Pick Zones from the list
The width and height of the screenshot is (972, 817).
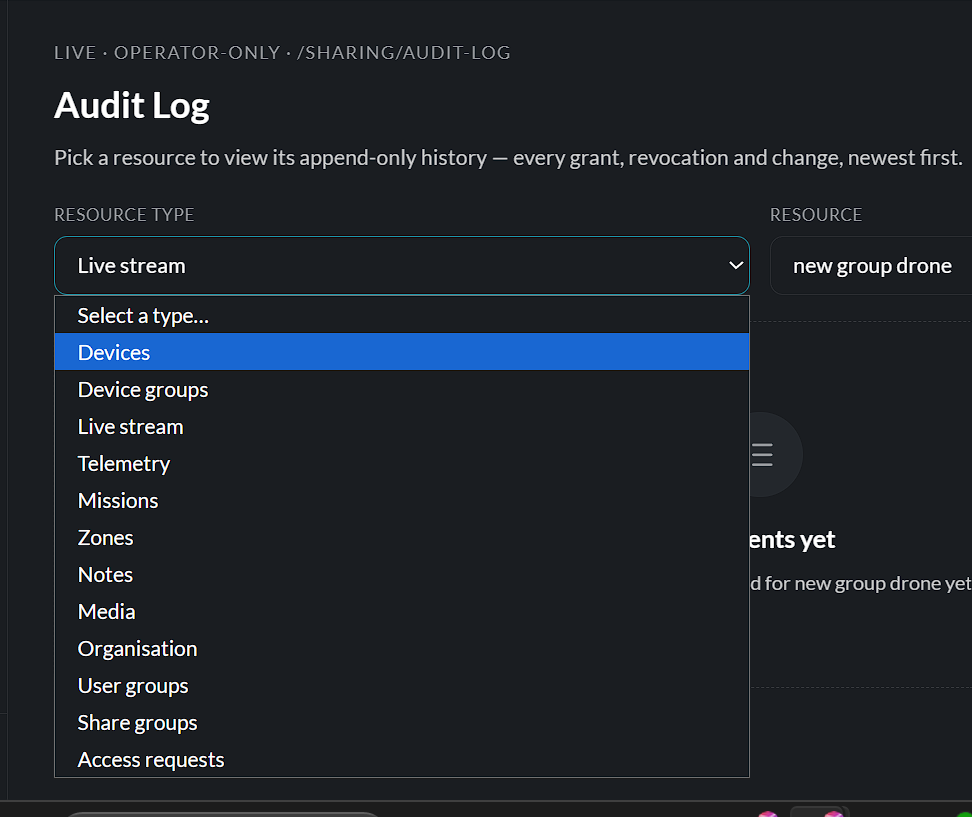pos(402,537)
